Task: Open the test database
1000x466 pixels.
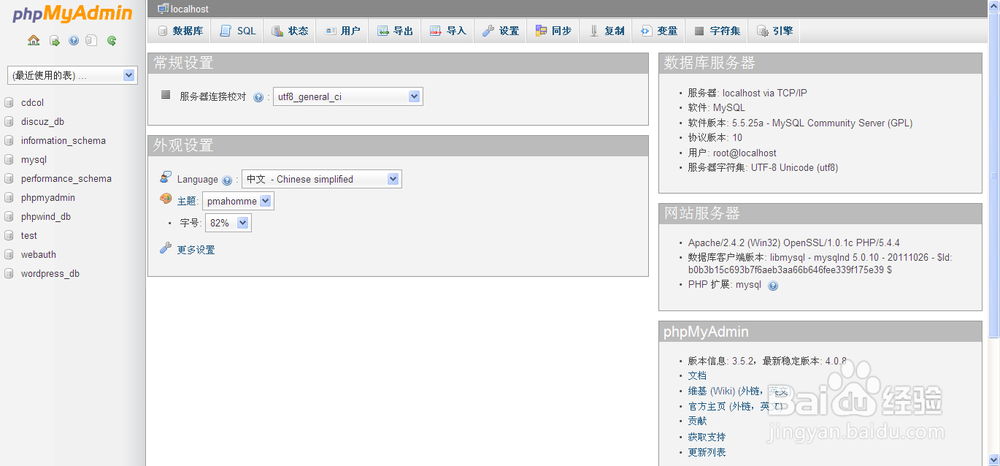Action: click(29, 235)
